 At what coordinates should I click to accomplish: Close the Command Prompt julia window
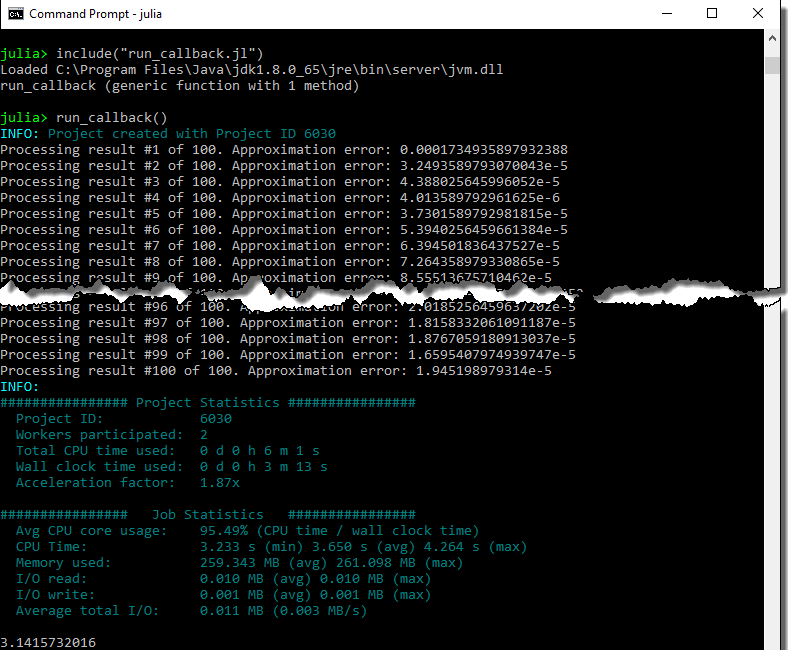coord(758,14)
